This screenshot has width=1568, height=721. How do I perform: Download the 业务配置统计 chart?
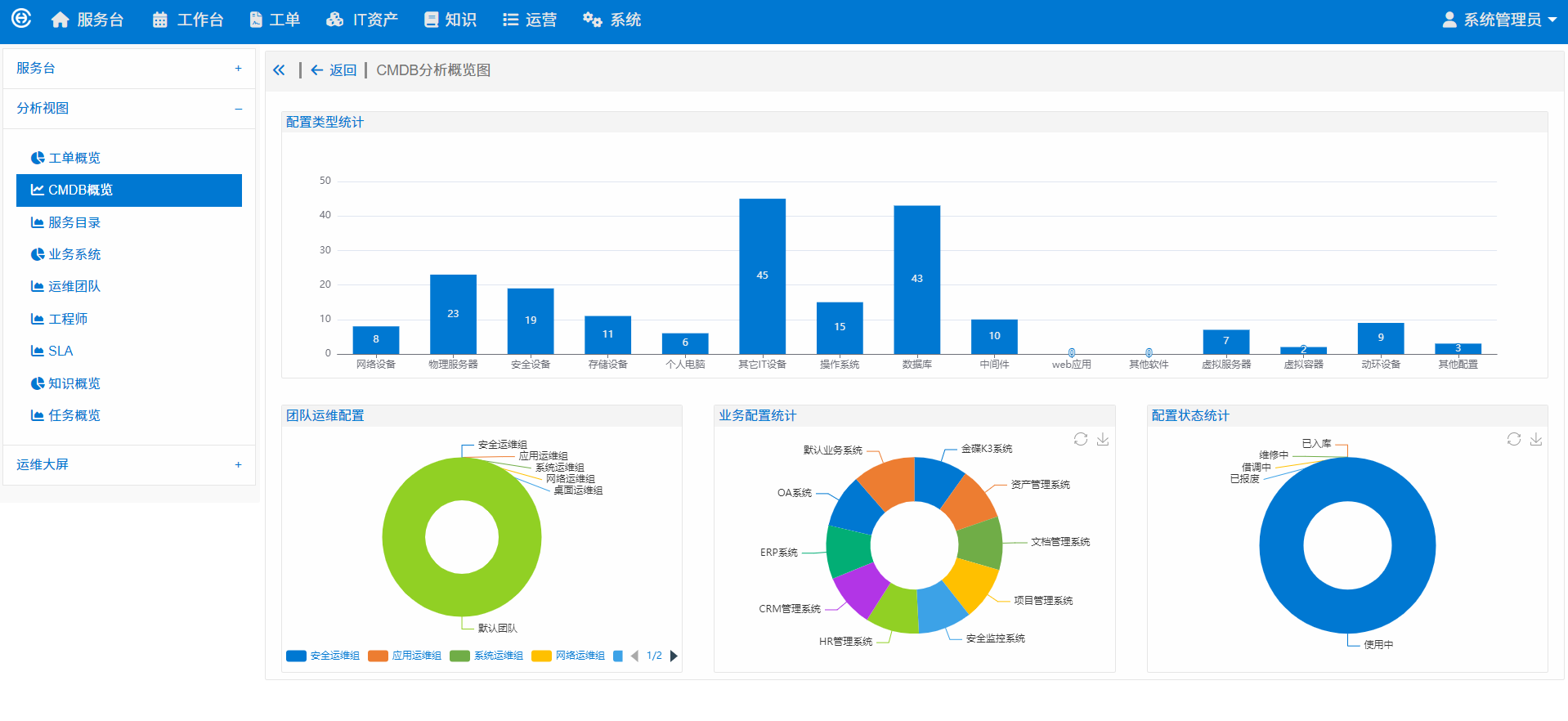click(x=1103, y=439)
